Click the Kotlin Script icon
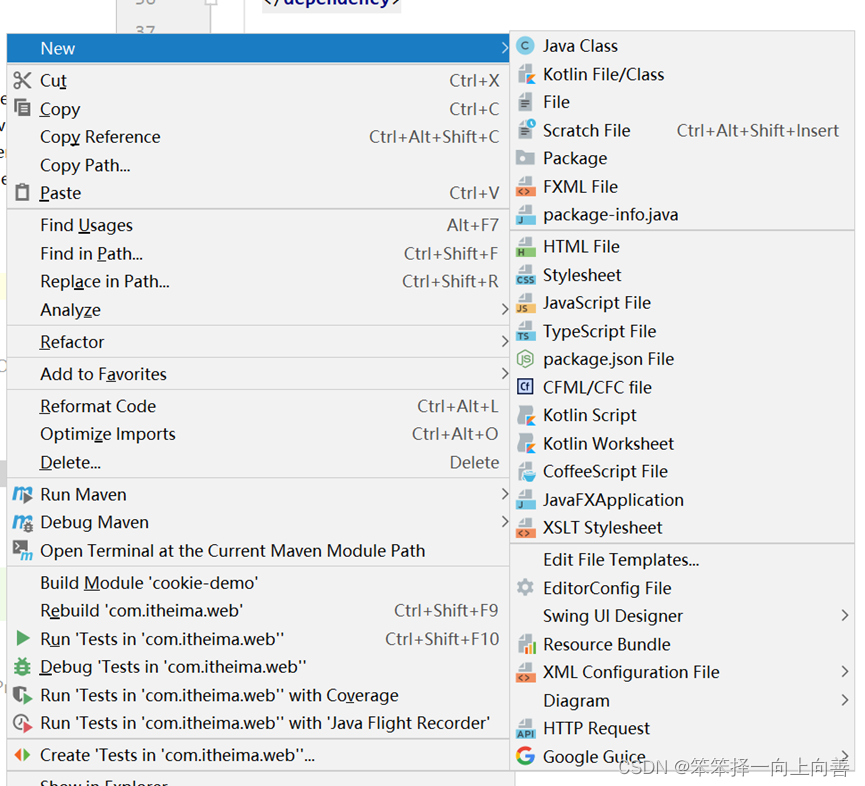The width and height of the screenshot is (865, 786). (x=526, y=415)
